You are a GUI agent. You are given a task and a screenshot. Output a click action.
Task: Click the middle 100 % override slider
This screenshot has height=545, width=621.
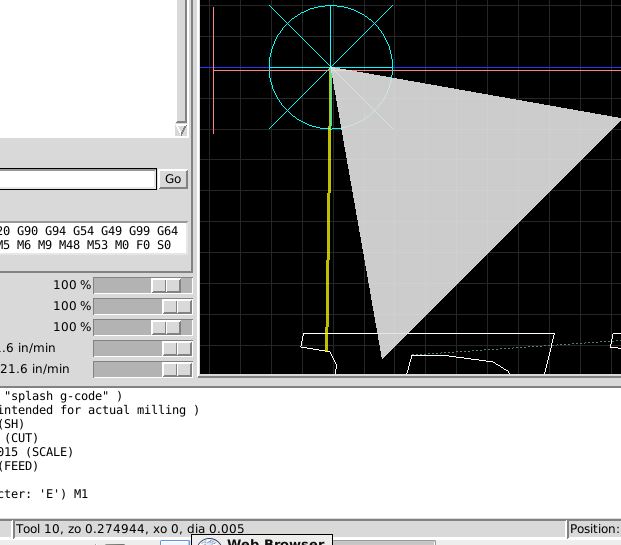point(142,306)
